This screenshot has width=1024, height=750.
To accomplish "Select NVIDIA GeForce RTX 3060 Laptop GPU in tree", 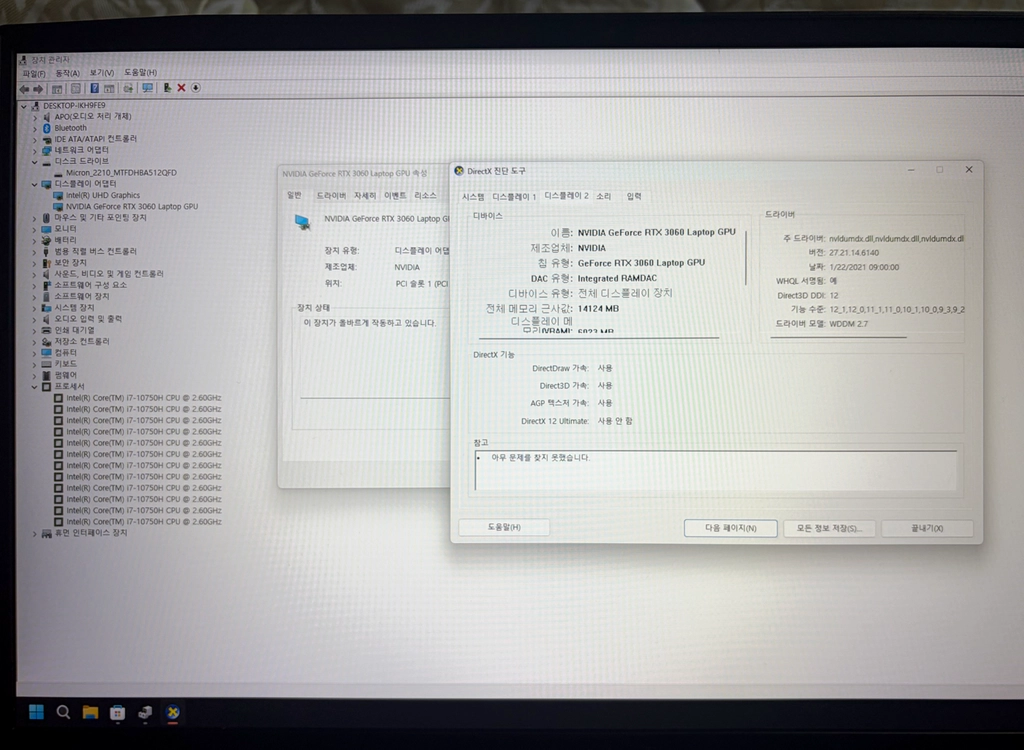I will click(x=132, y=206).
